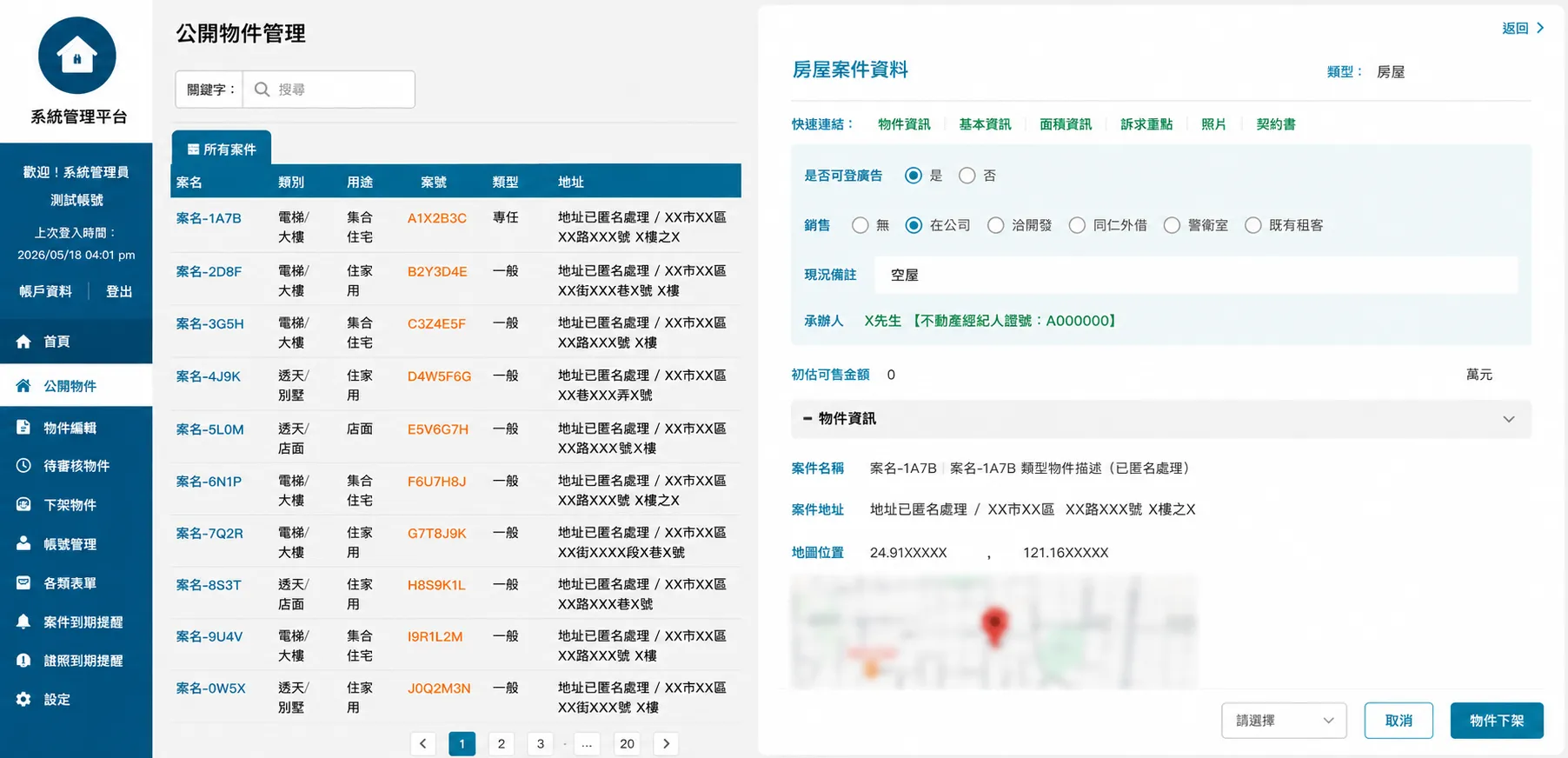Open case link 案名-3G5H
The height and width of the screenshot is (758, 1568).
point(210,323)
